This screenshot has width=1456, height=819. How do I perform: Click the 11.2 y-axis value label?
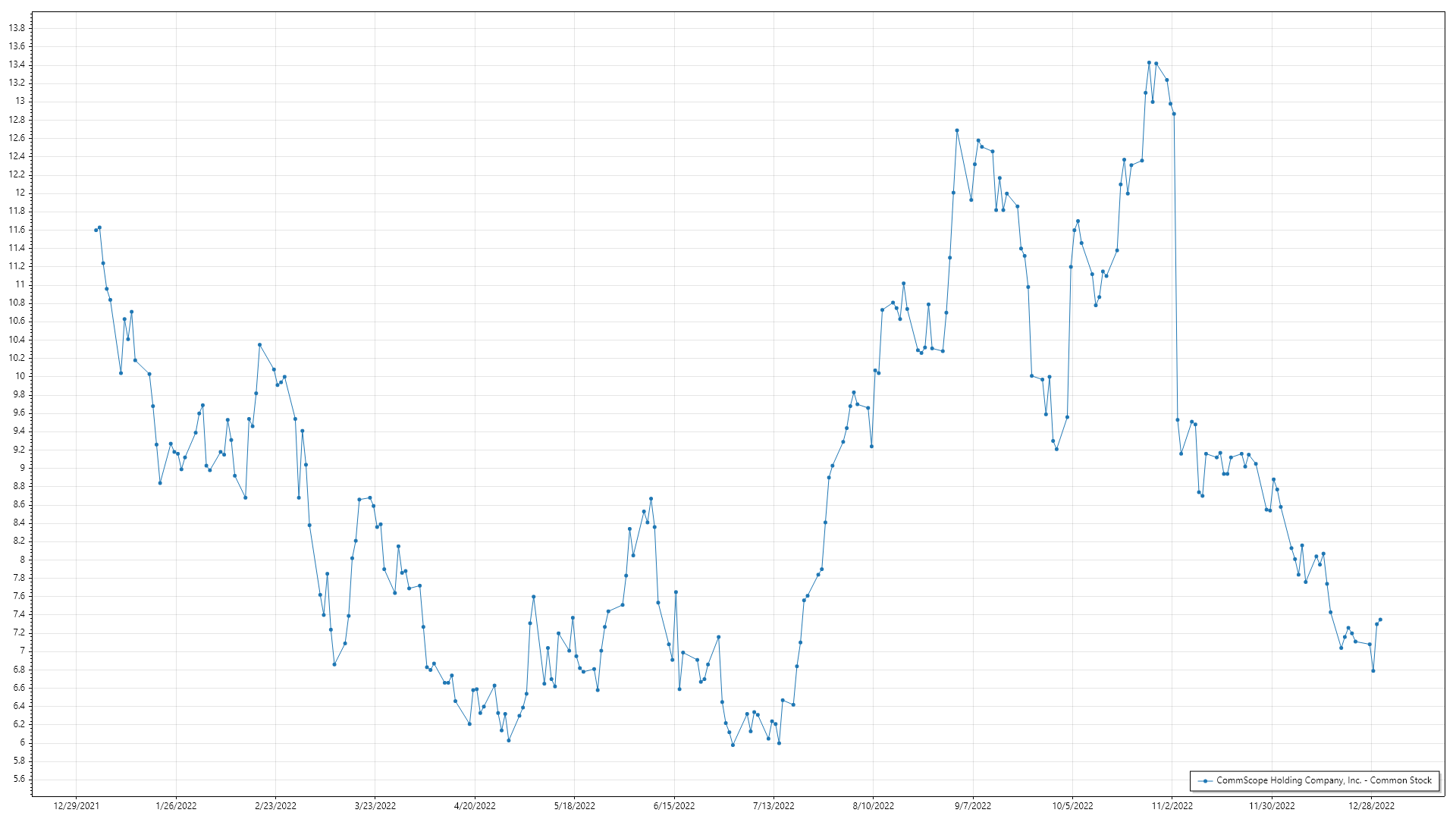tap(17, 266)
